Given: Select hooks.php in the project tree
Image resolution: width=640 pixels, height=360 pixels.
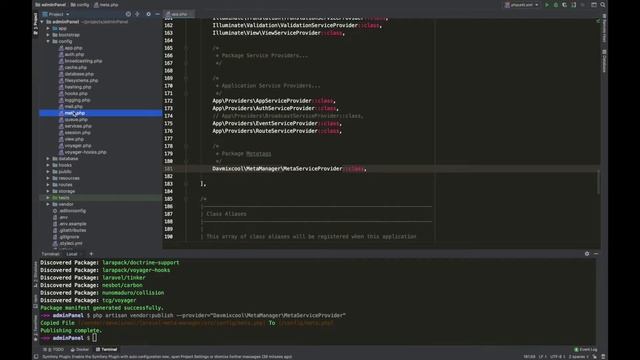Looking at the screenshot, I should coord(73,94).
